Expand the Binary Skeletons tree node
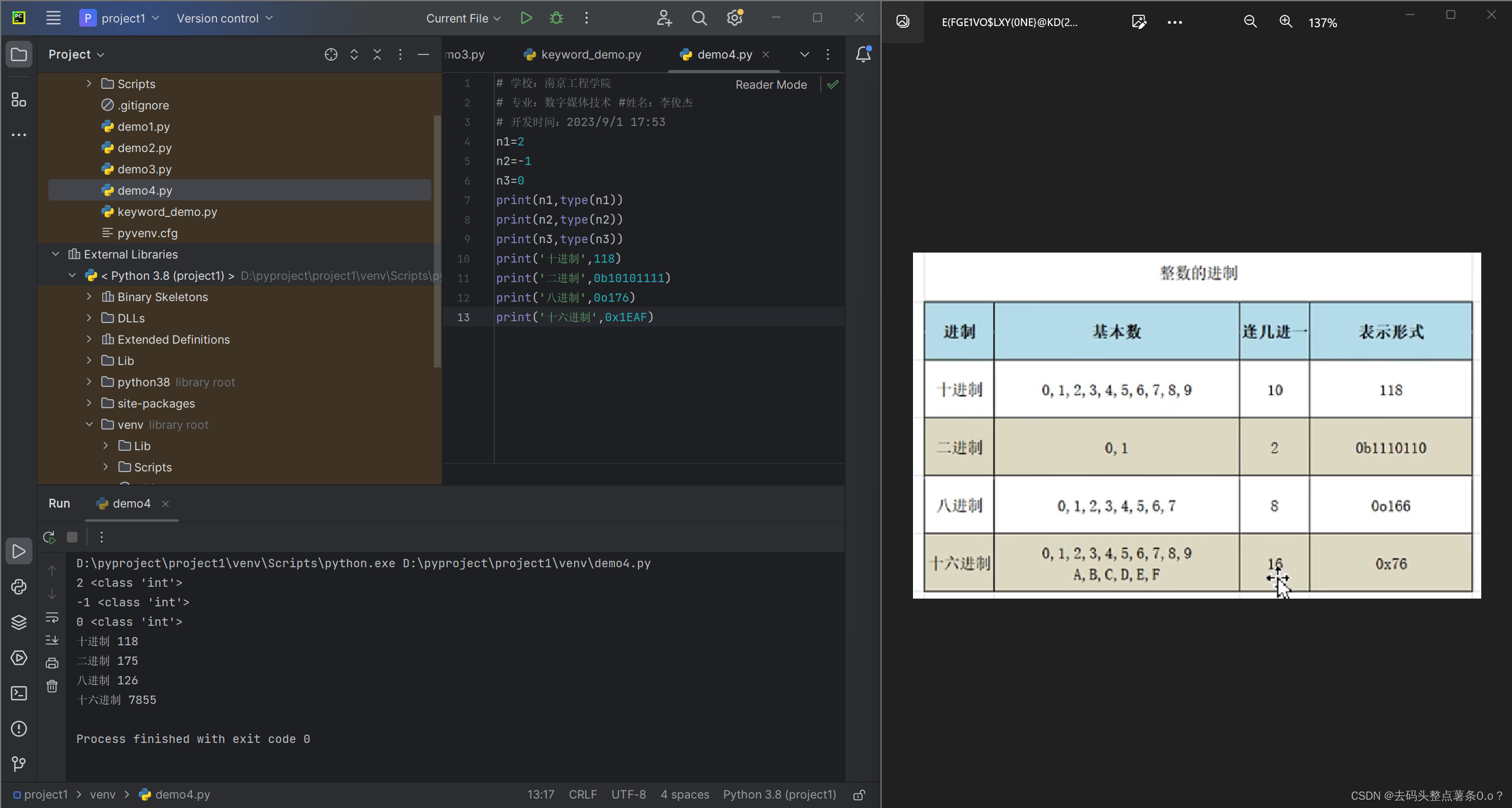The height and width of the screenshot is (808, 1512). [x=89, y=297]
